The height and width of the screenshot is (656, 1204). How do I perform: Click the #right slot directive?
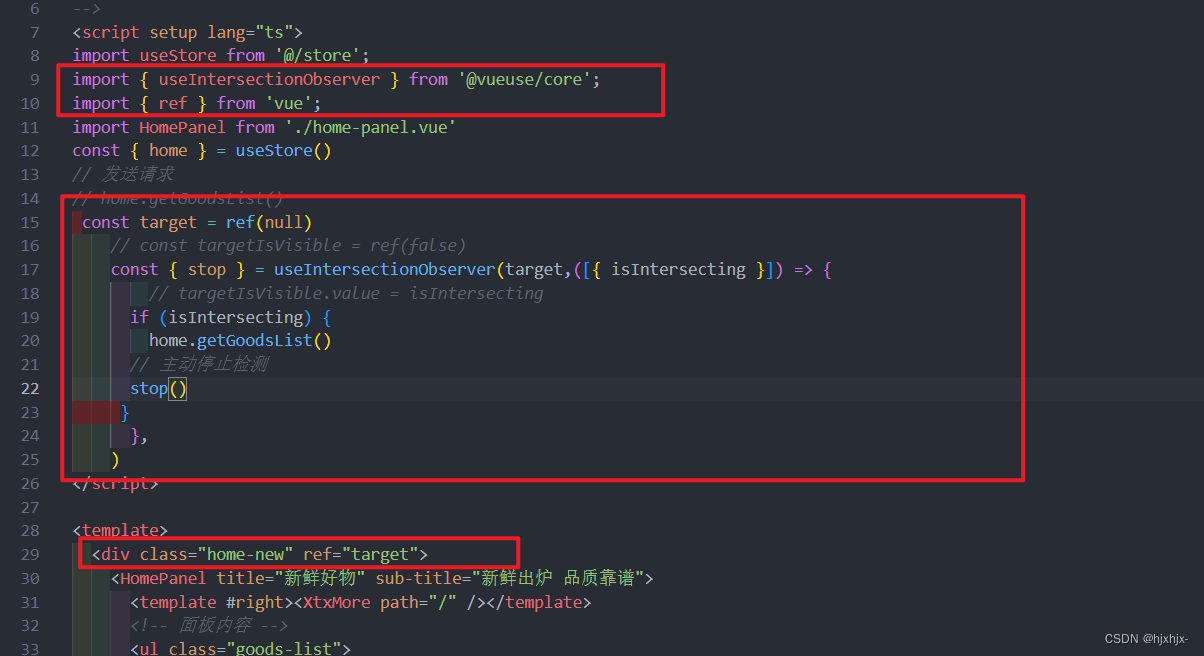point(255,603)
